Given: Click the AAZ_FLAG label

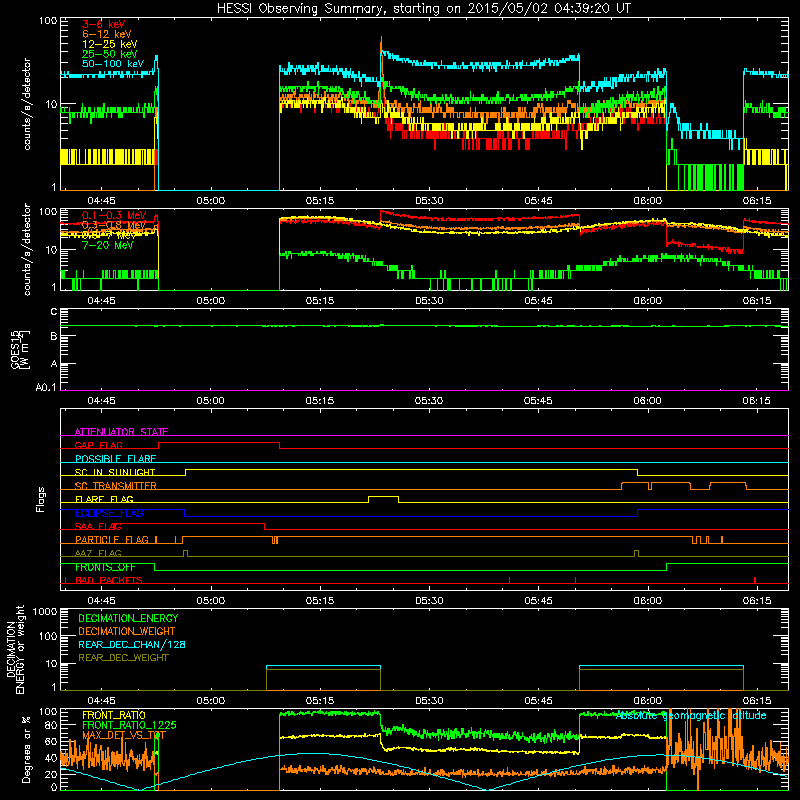Looking at the screenshot, I should 98,554.
